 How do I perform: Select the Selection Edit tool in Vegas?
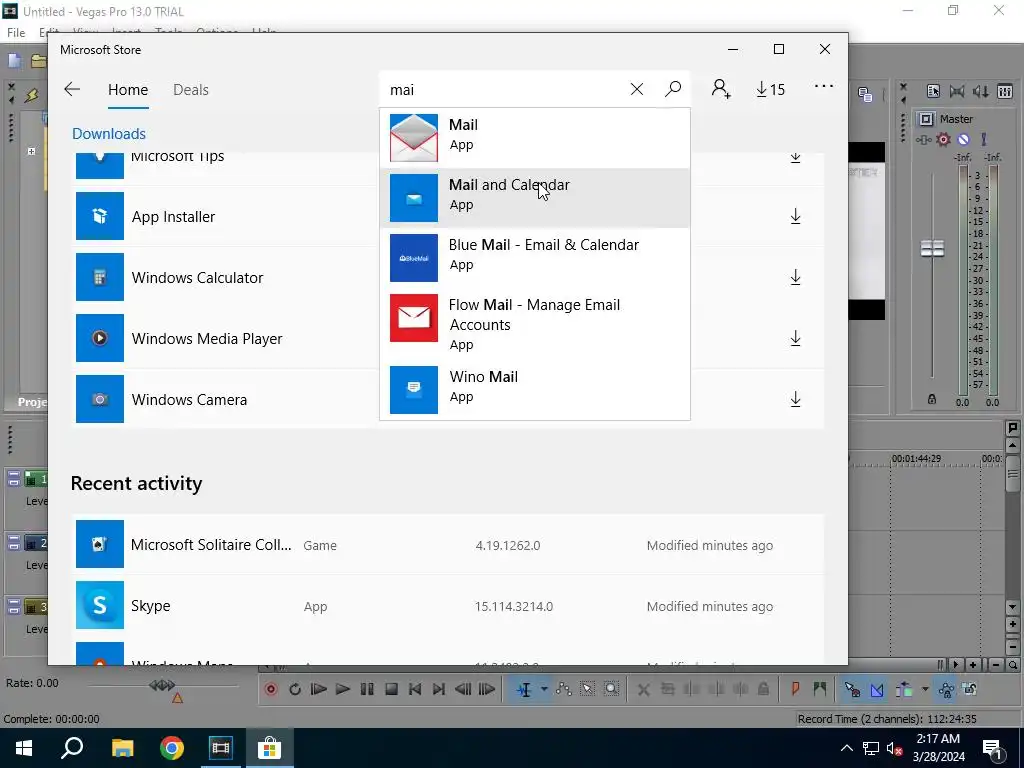coord(587,689)
